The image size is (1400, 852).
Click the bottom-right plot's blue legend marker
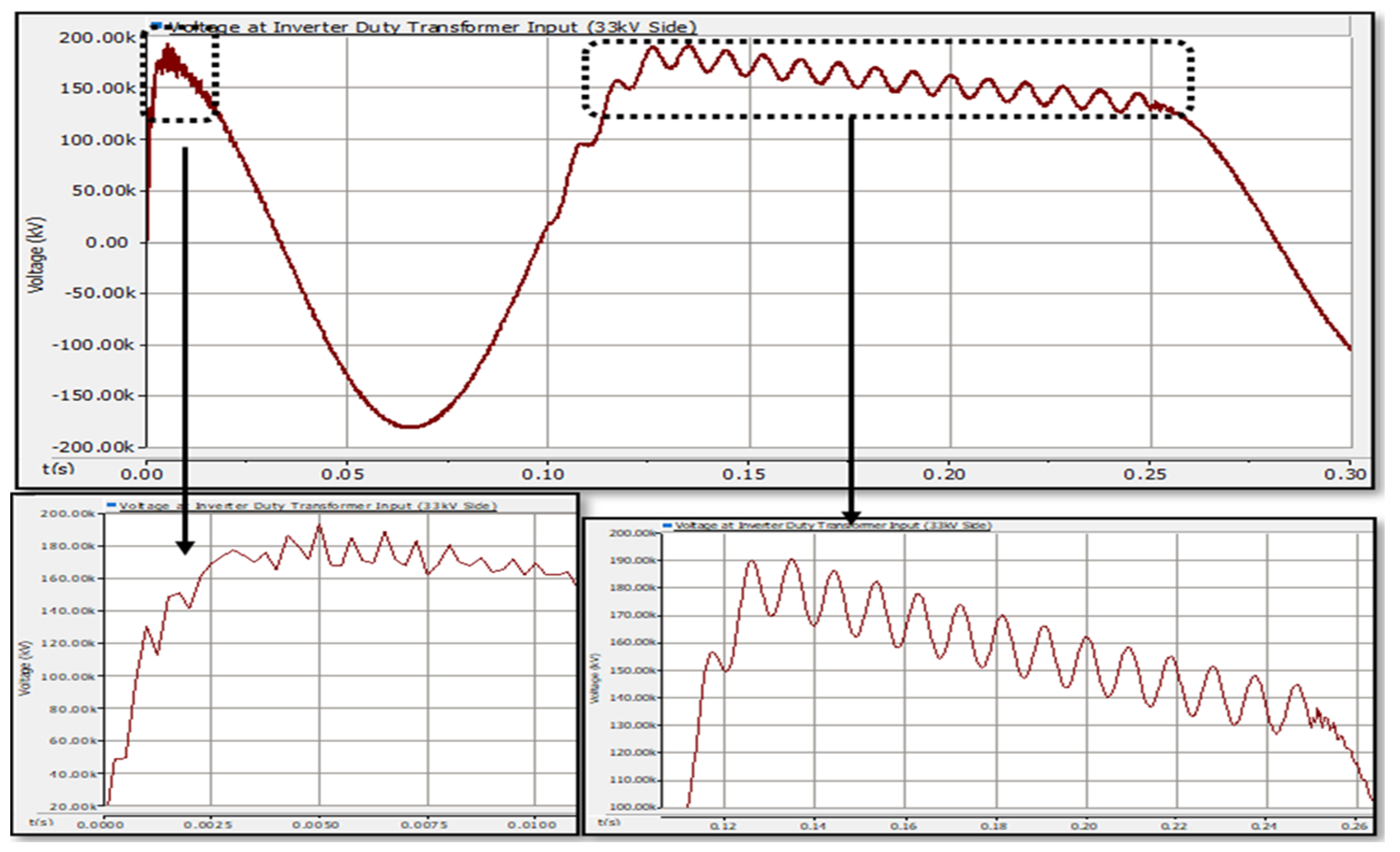(668, 525)
